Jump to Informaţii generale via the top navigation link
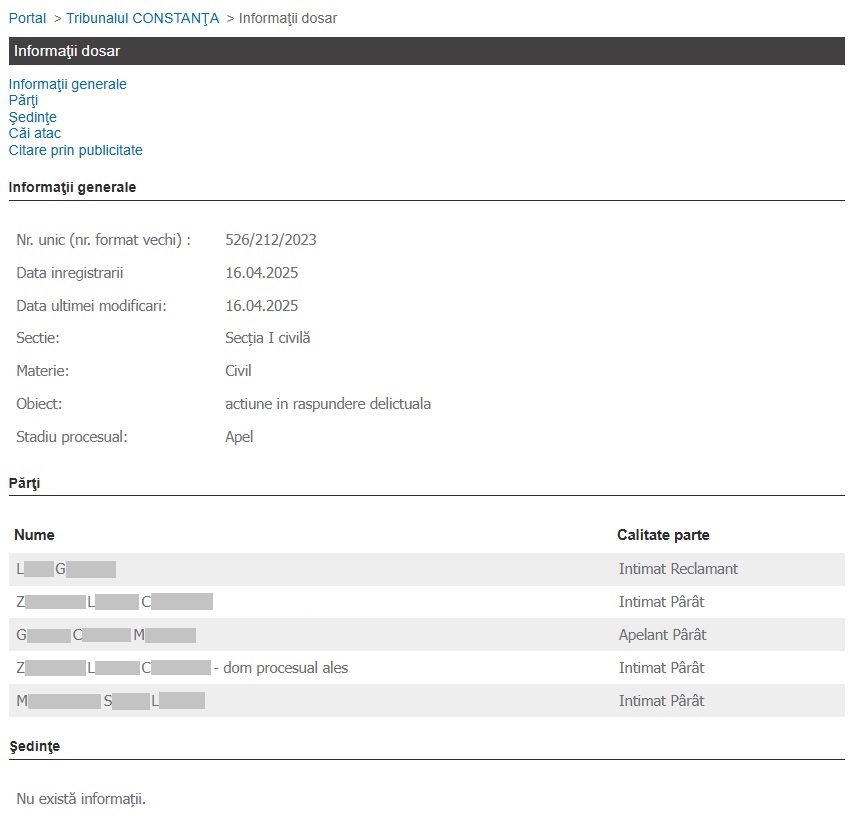854x834 pixels. (68, 84)
